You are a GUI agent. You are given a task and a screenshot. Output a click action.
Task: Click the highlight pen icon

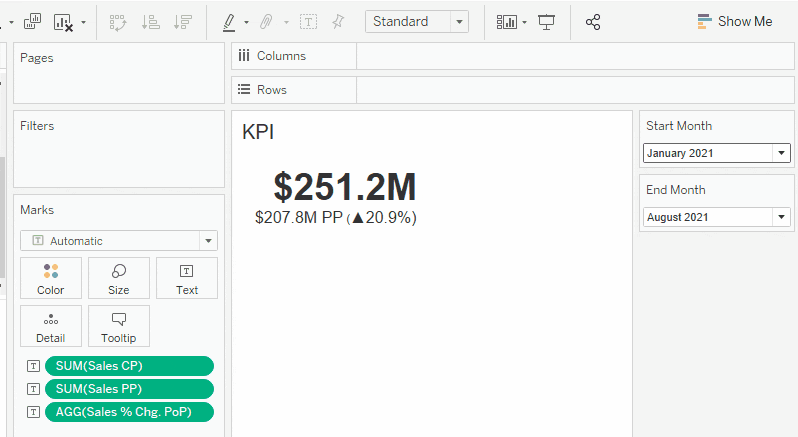(229, 22)
